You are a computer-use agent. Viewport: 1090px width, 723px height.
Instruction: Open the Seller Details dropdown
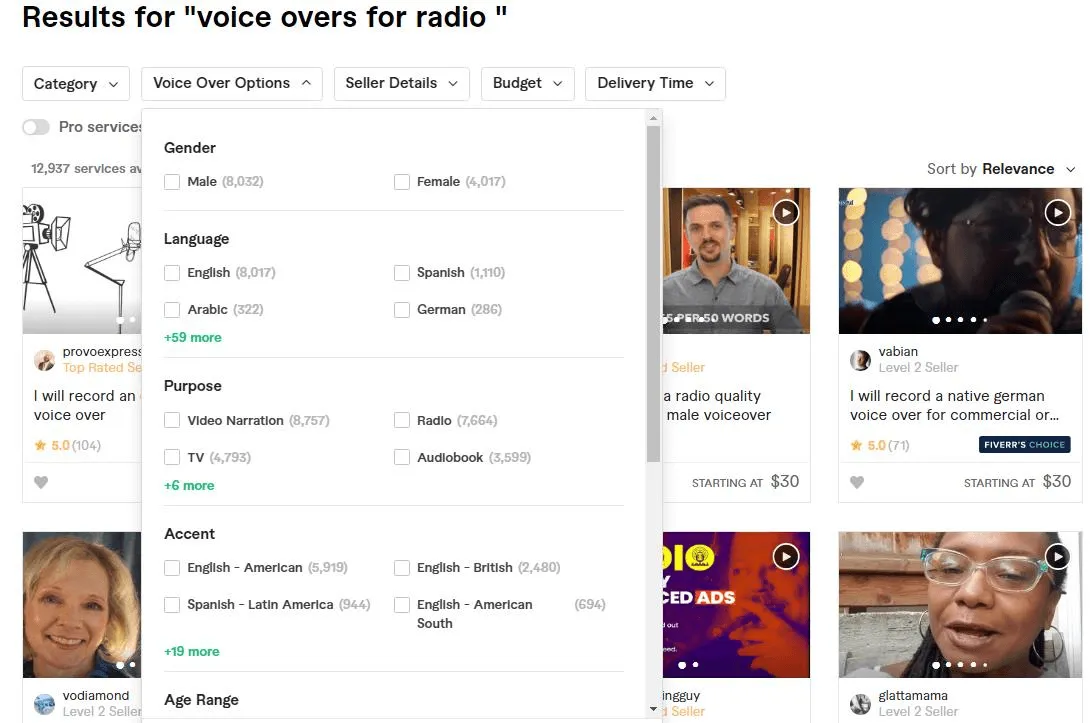(401, 83)
